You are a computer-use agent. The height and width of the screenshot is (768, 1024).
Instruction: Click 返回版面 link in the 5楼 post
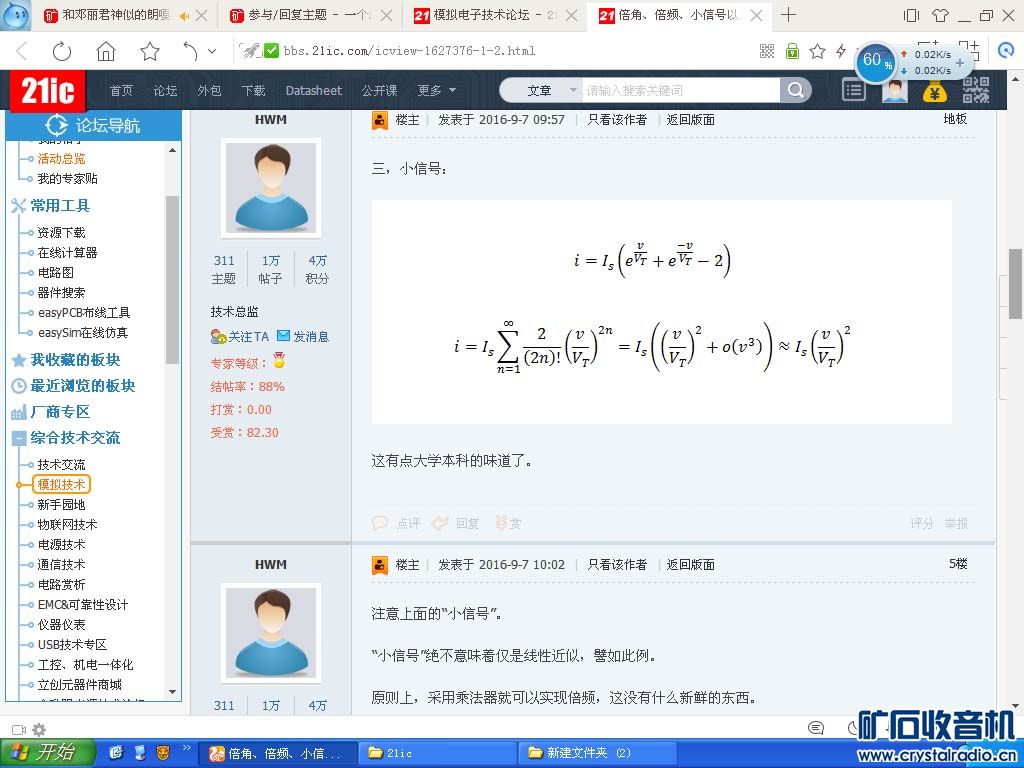pos(690,565)
